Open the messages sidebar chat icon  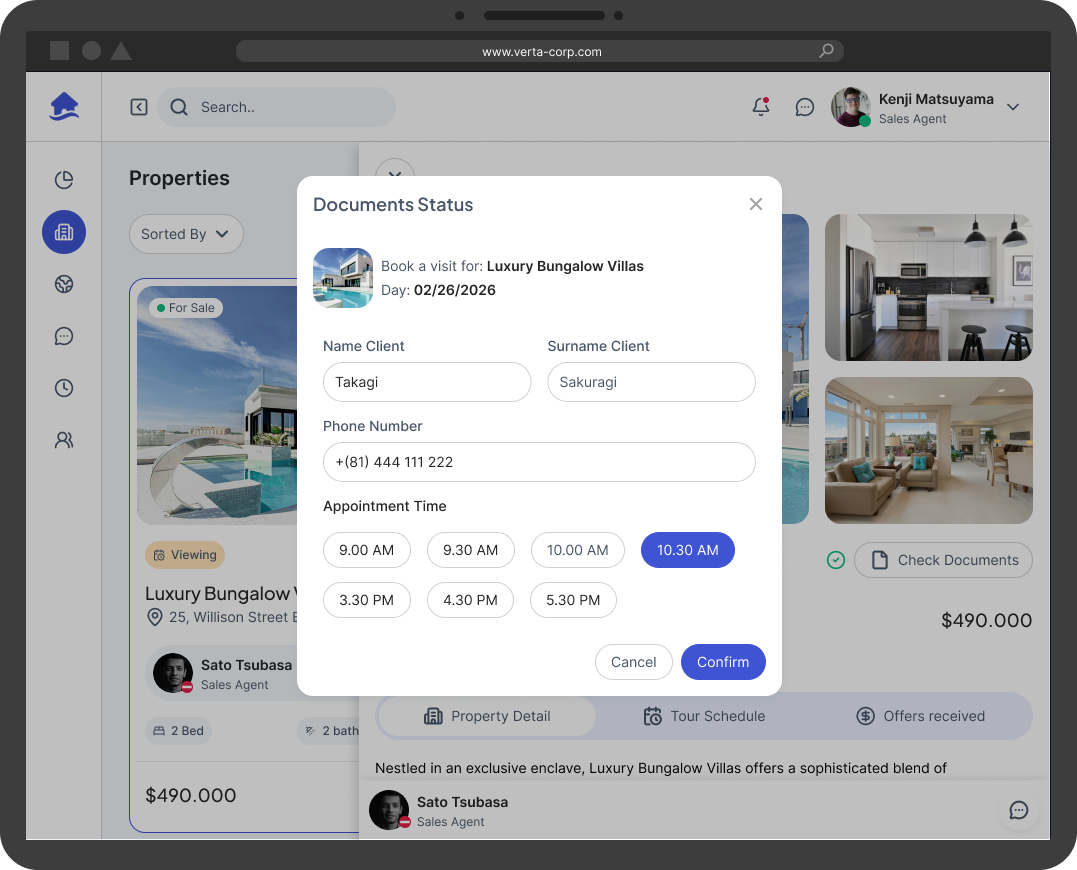64,336
